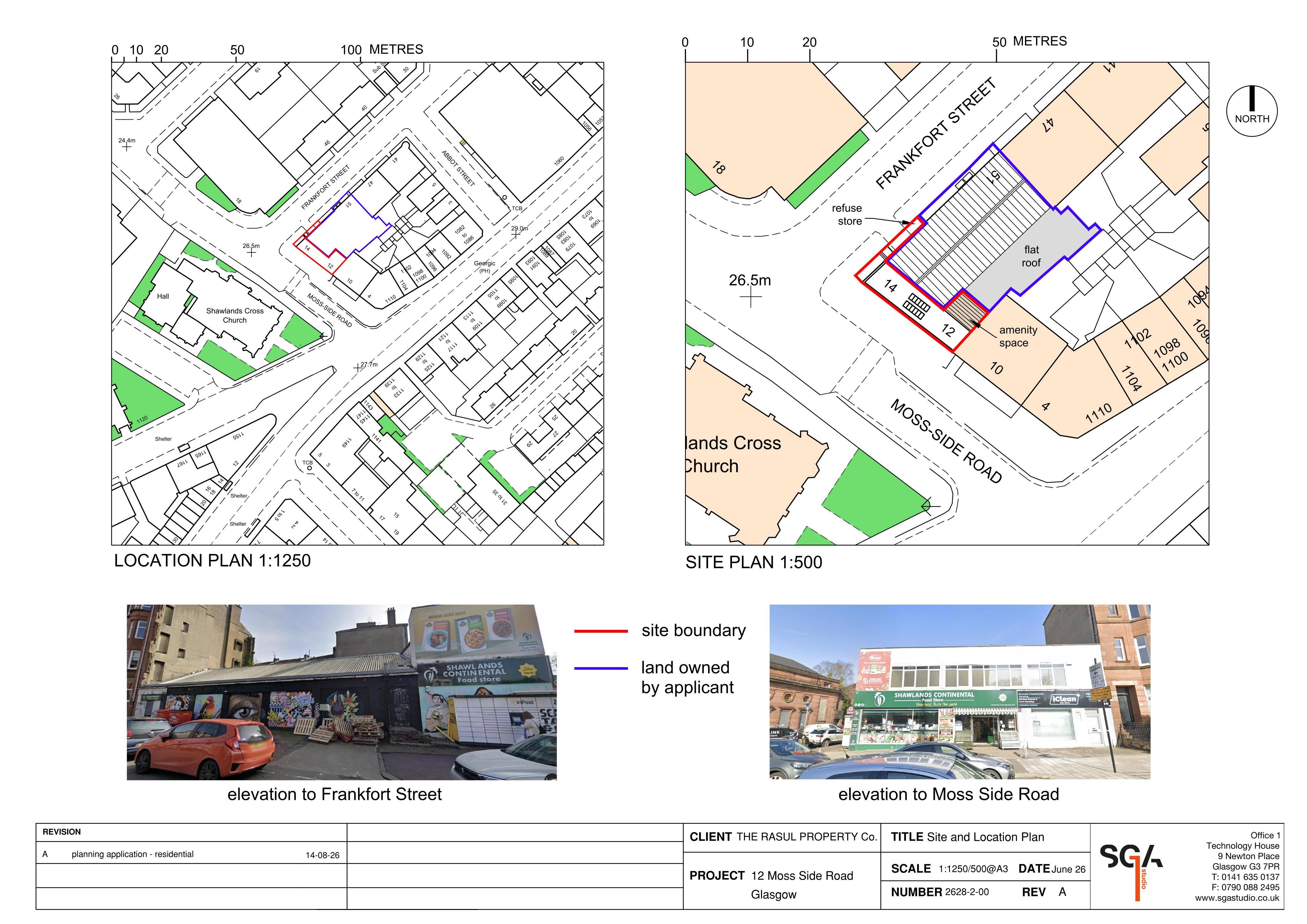
Task: Click the '26.5m' spot height on site plan
Action: tap(750, 281)
